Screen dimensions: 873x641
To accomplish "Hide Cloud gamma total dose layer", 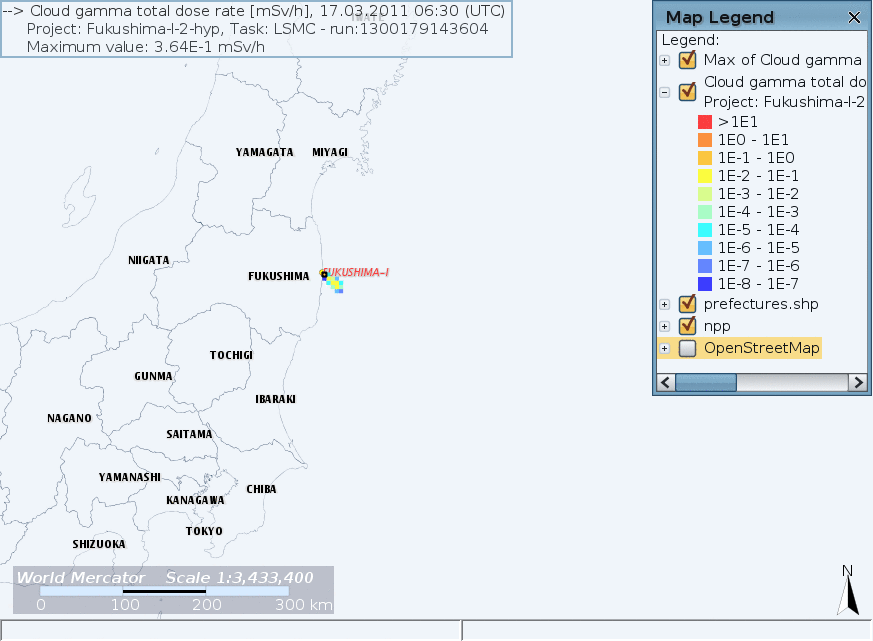I will (687, 92).
